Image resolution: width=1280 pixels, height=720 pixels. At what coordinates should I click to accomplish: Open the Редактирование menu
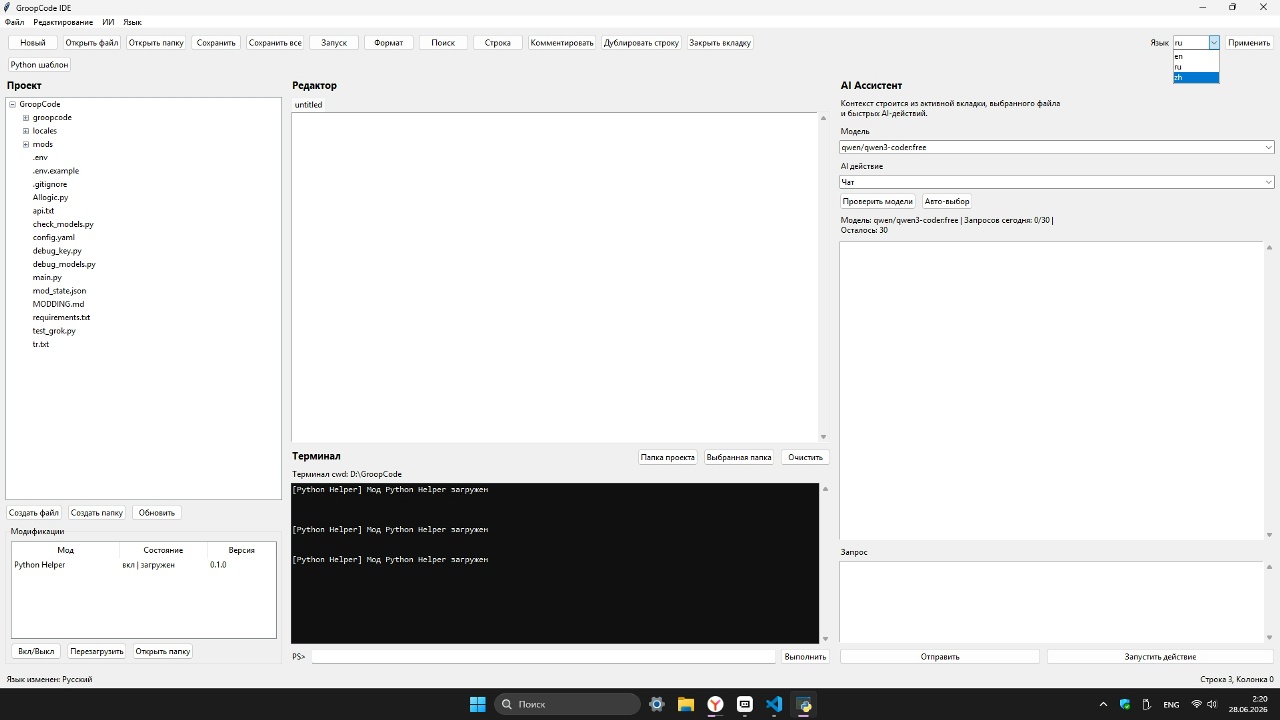(x=63, y=22)
